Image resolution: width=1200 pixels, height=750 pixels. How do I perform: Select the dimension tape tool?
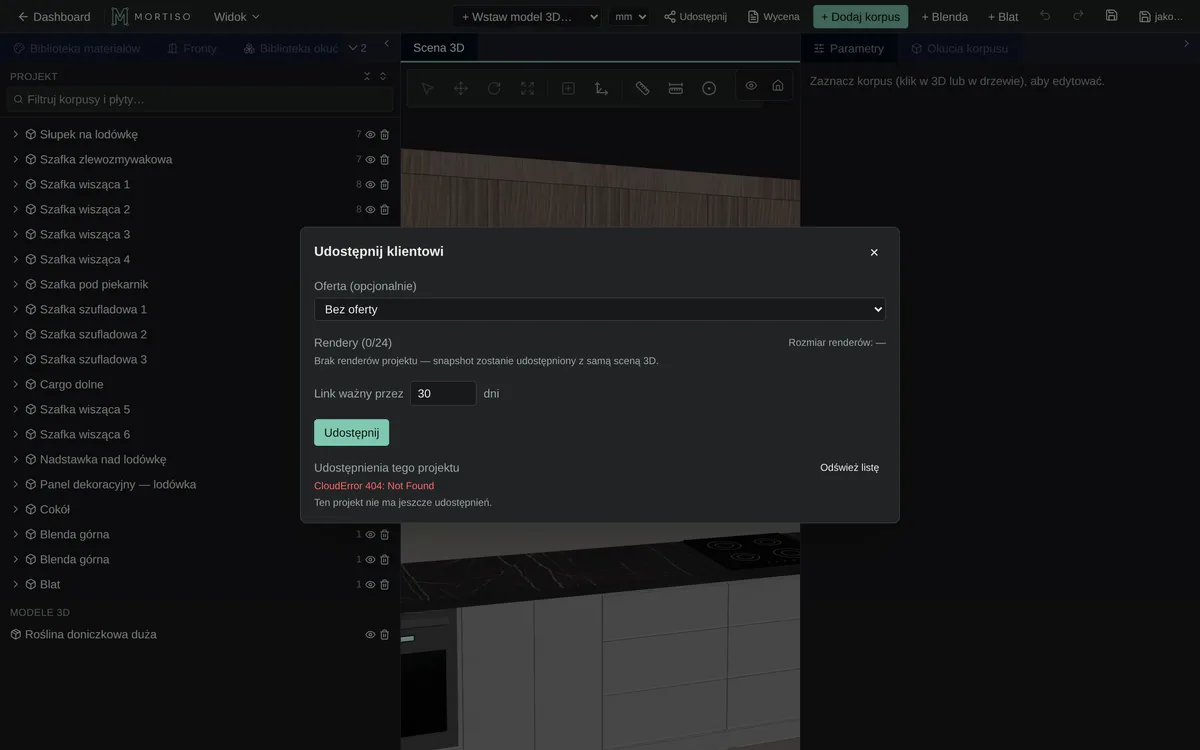point(676,88)
